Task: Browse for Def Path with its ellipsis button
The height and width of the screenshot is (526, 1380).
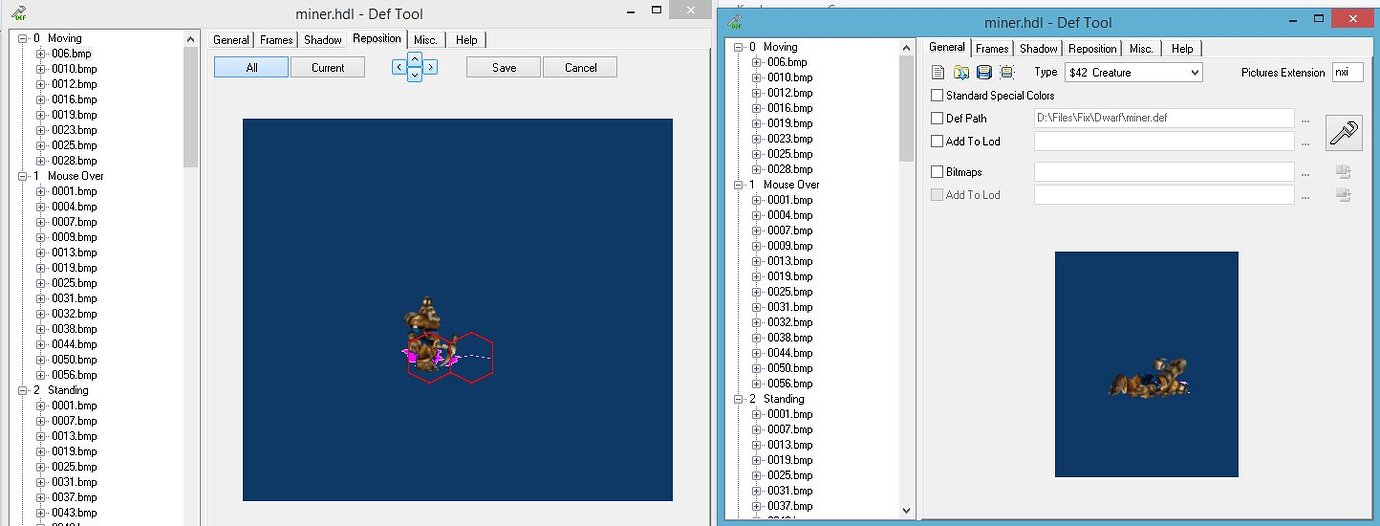Action: coord(1305,119)
